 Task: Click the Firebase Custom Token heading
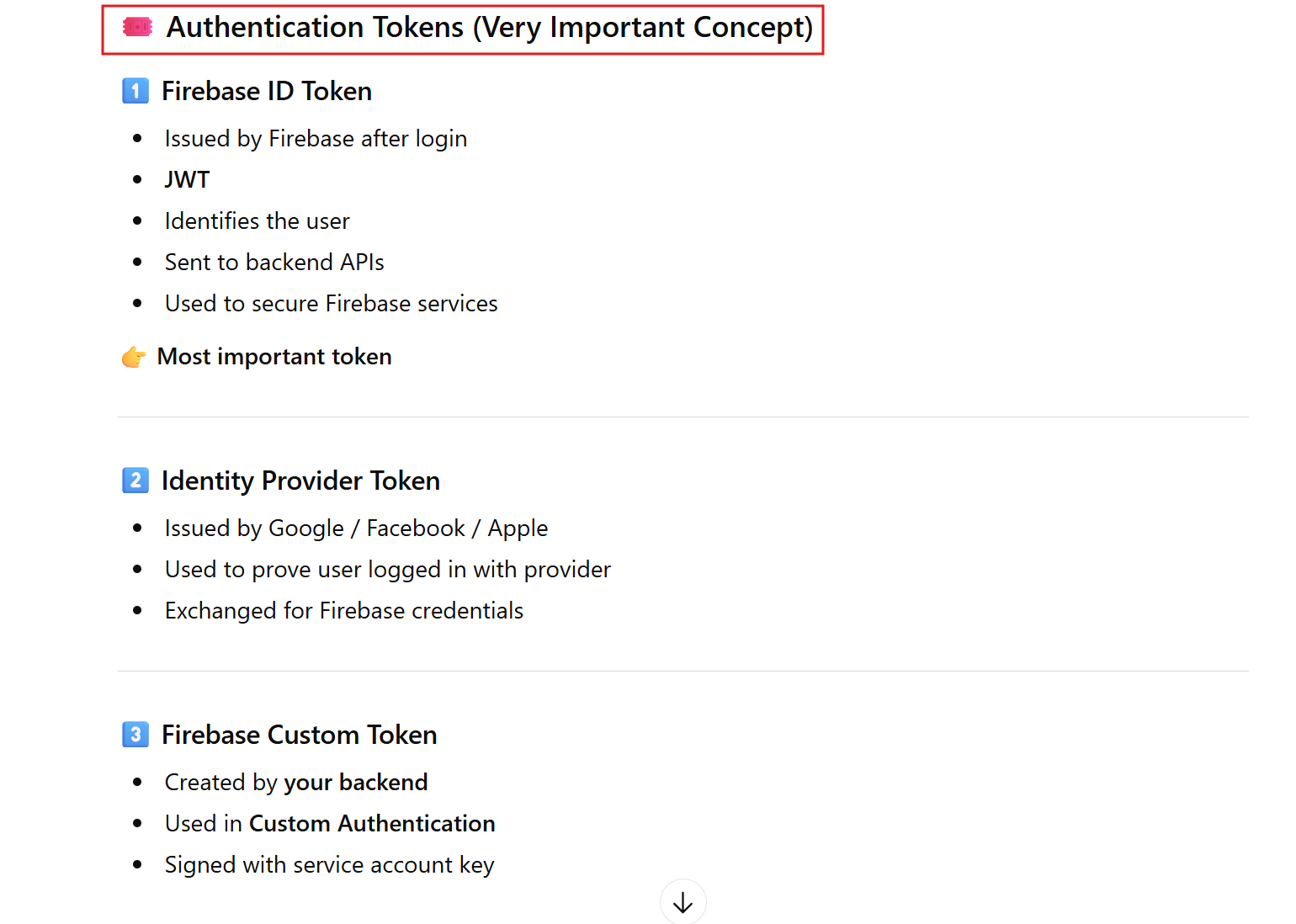299,735
